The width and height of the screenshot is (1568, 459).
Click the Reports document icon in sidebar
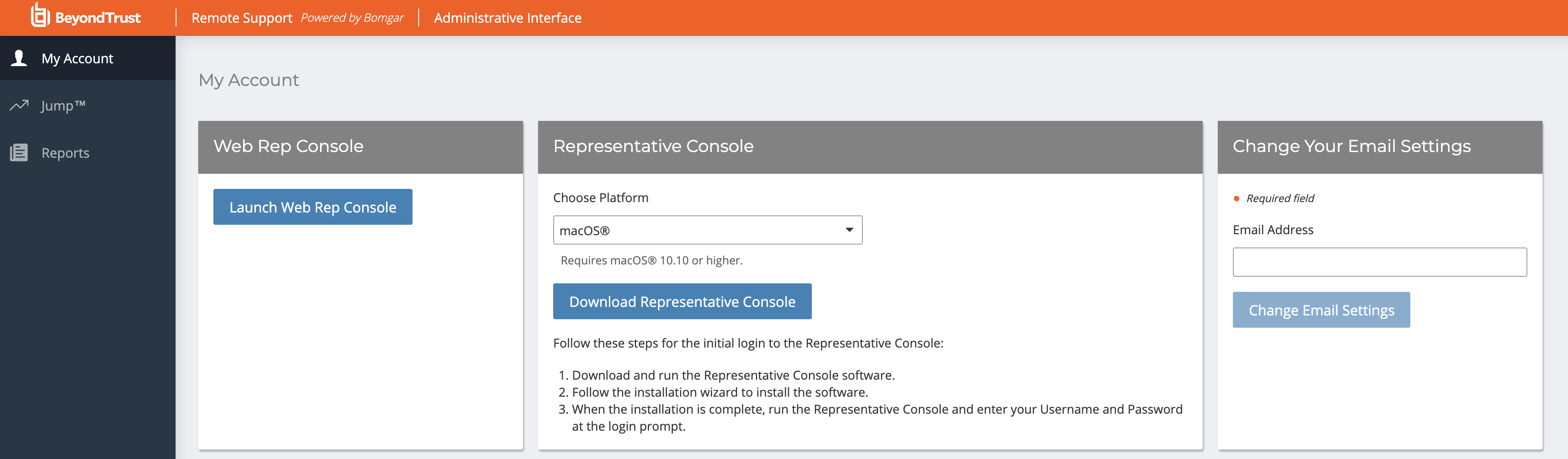coord(19,152)
